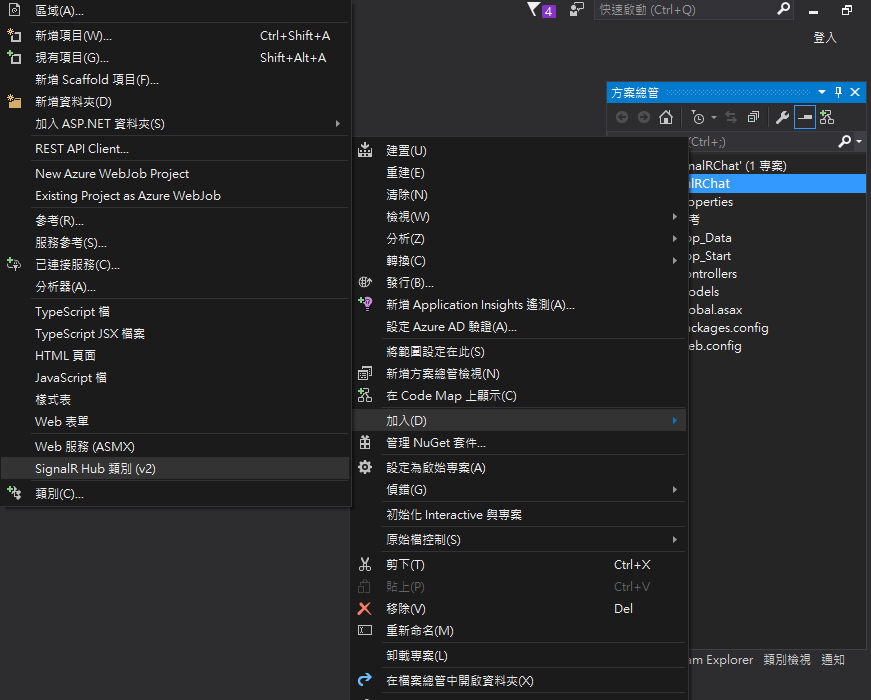871x700 pixels.
Task: Open the feedback icon near quick launch
Action: click(577, 9)
